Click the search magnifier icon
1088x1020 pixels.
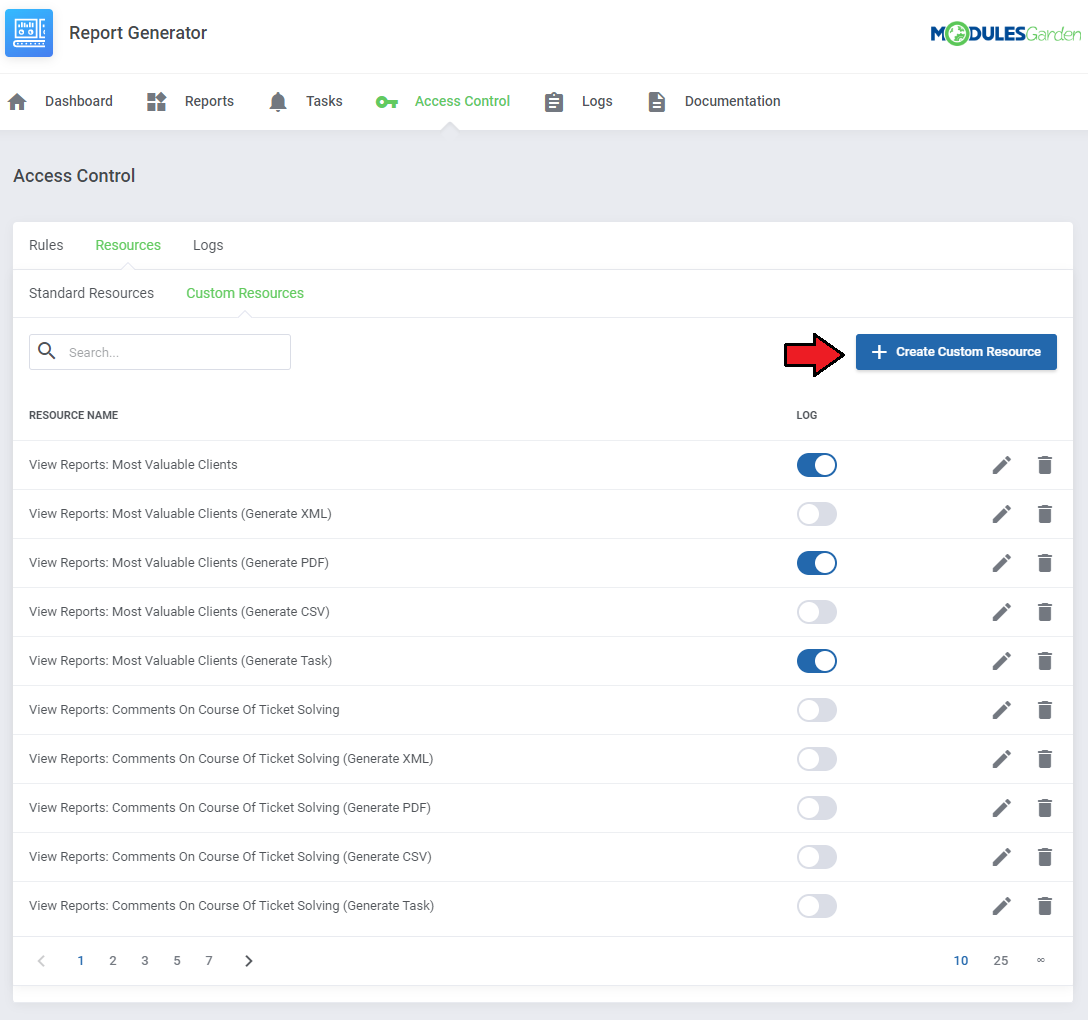(x=46, y=350)
